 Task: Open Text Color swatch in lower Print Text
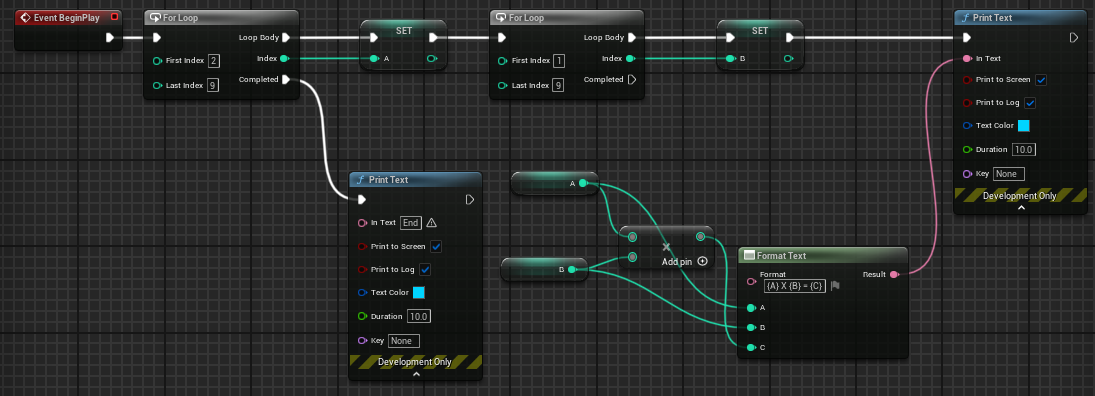(x=419, y=293)
